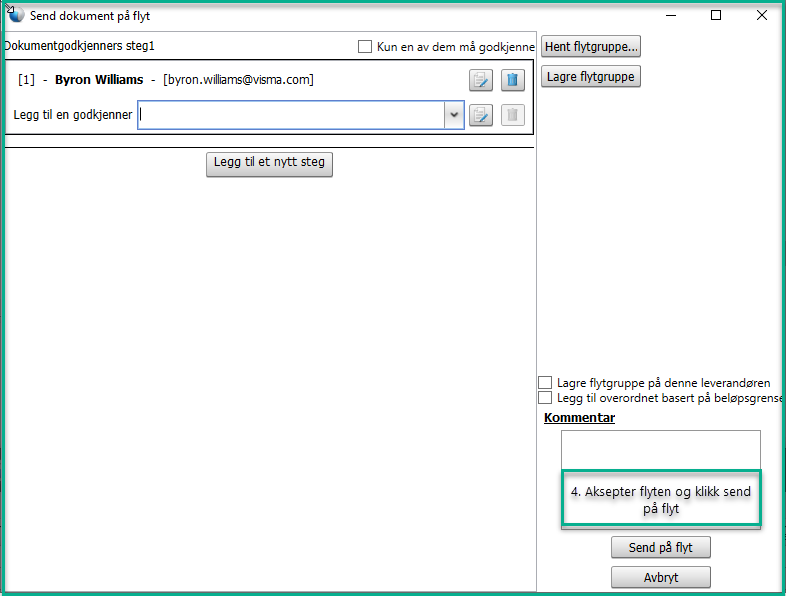The width and height of the screenshot is (786, 596).
Task: Maximize the Send dokument på flyt window
Action: pos(716,15)
